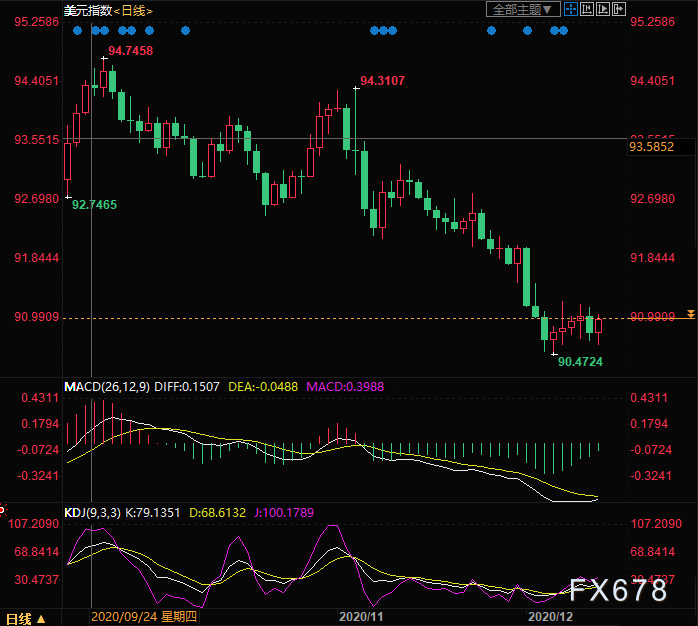Click the 95.2586 label on left axis
The width and height of the screenshot is (698, 626).
click(37, 22)
